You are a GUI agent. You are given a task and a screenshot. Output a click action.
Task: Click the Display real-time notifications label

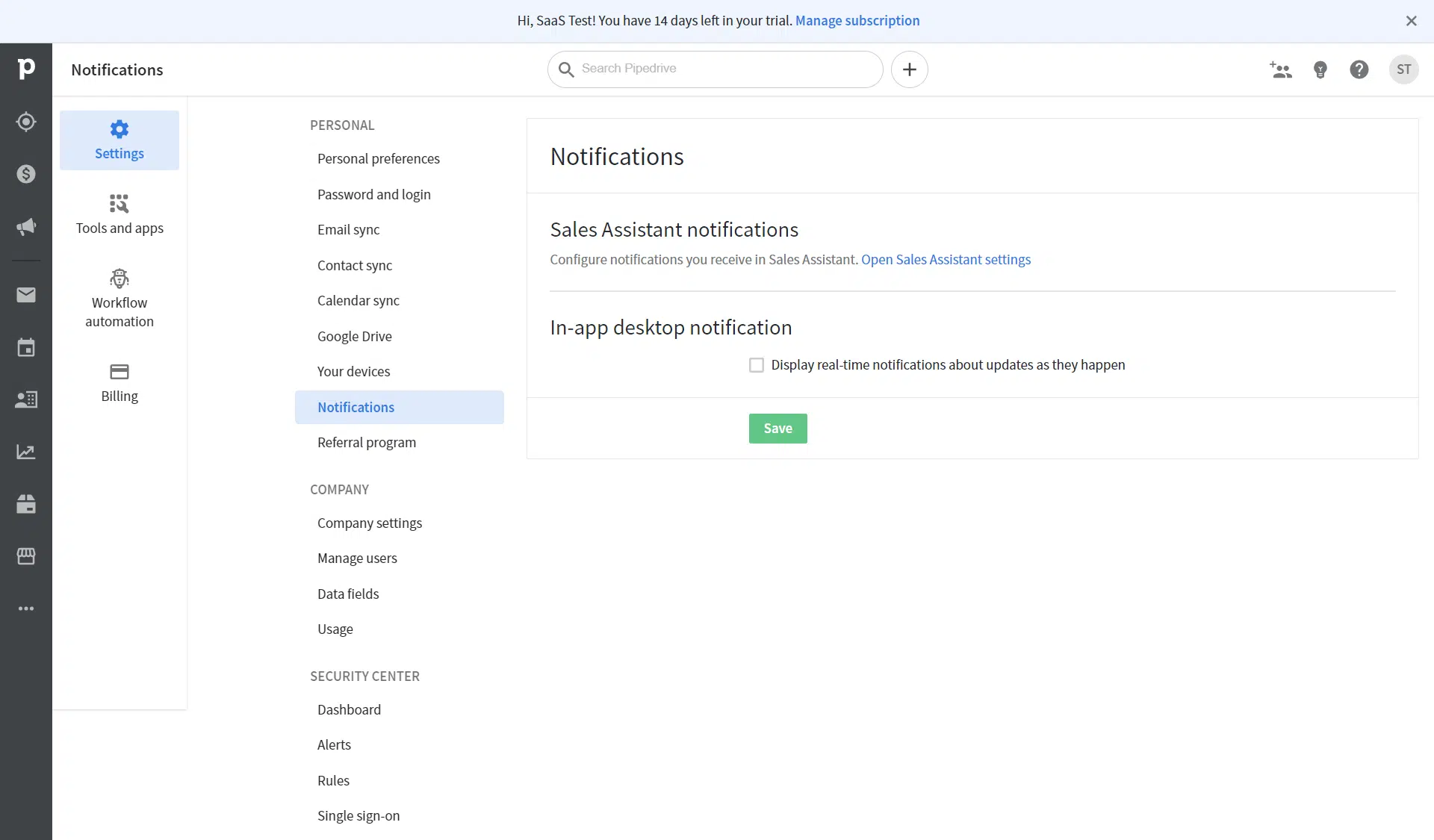(x=948, y=365)
